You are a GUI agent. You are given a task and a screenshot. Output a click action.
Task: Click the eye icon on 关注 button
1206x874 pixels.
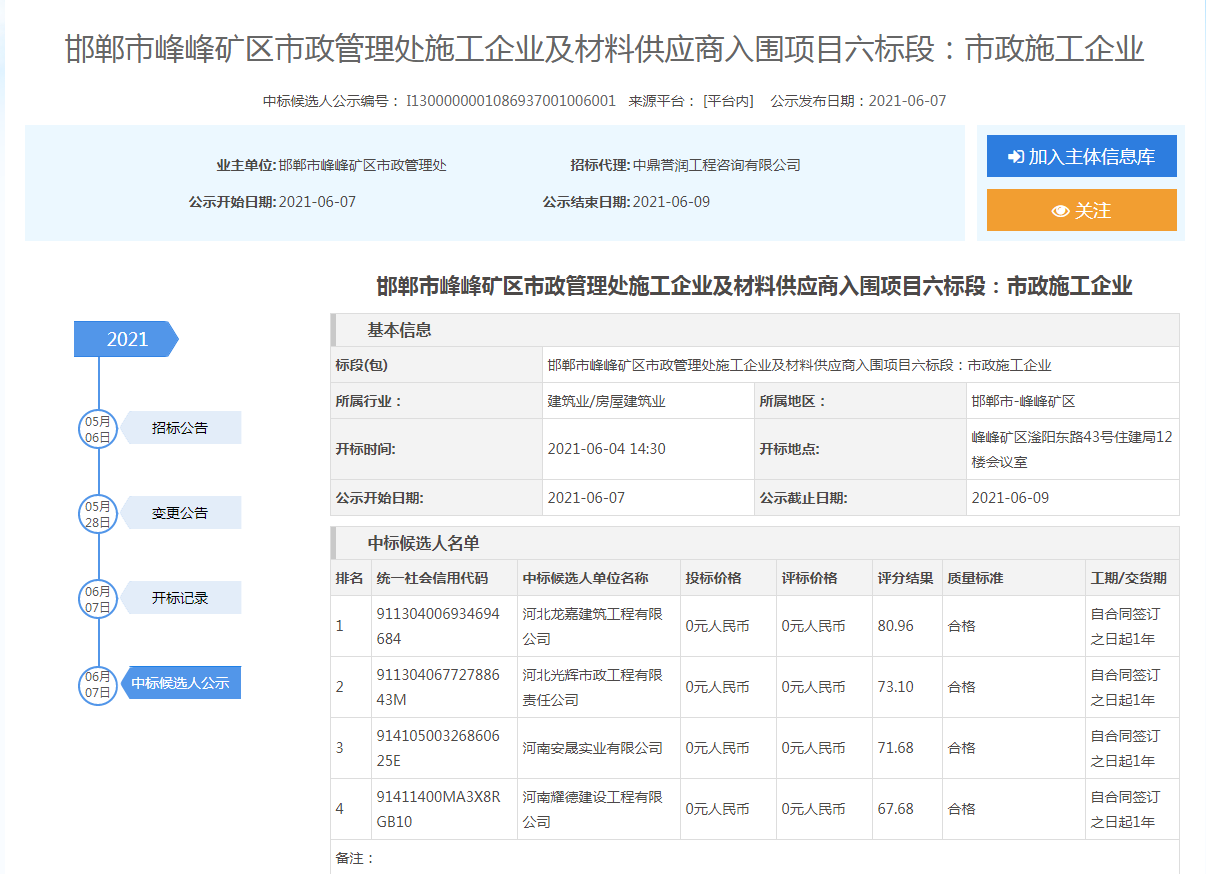coord(1060,211)
